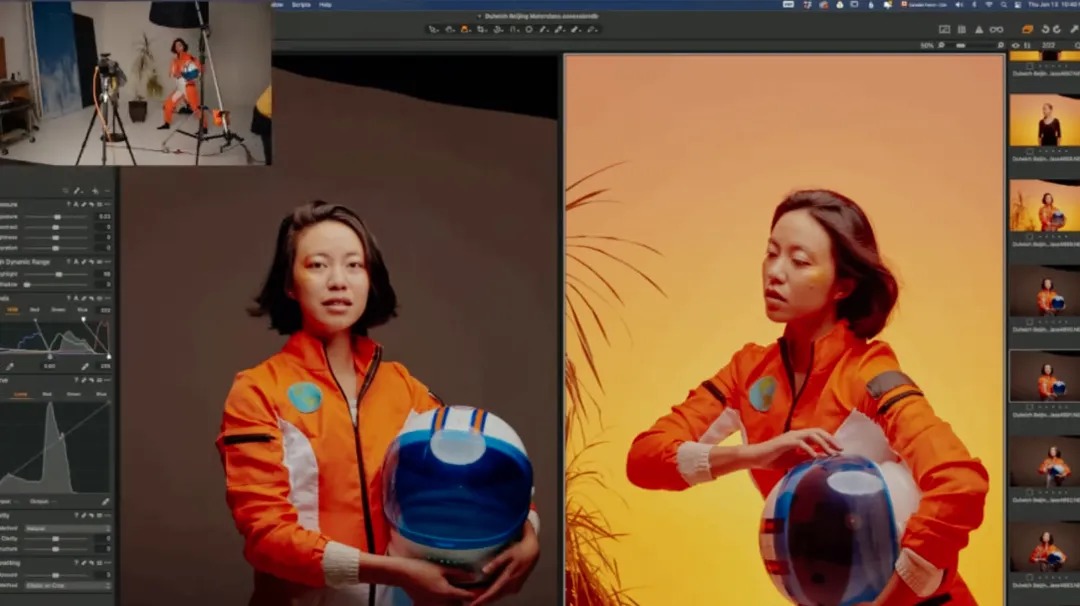Click the Clarity slider handle
Screen dimensions: 1080x606
click(x=55, y=539)
